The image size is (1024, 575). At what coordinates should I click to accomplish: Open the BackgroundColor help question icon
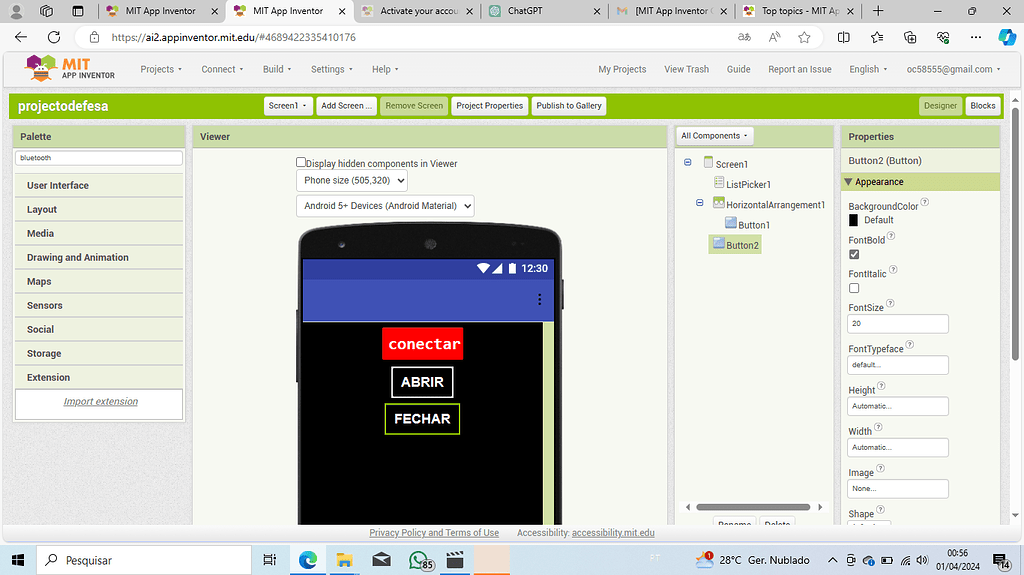(x=925, y=202)
